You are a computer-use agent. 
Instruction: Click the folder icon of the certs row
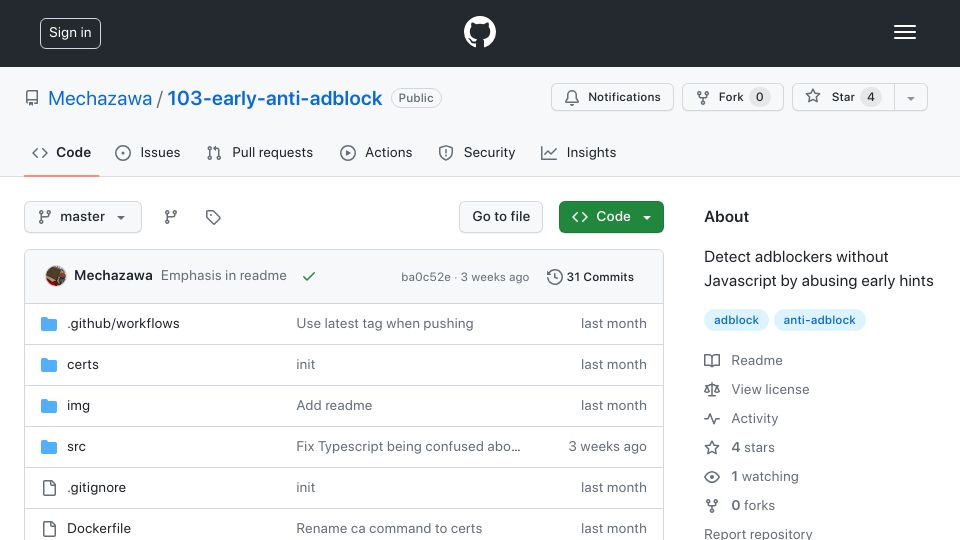(49, 364)
